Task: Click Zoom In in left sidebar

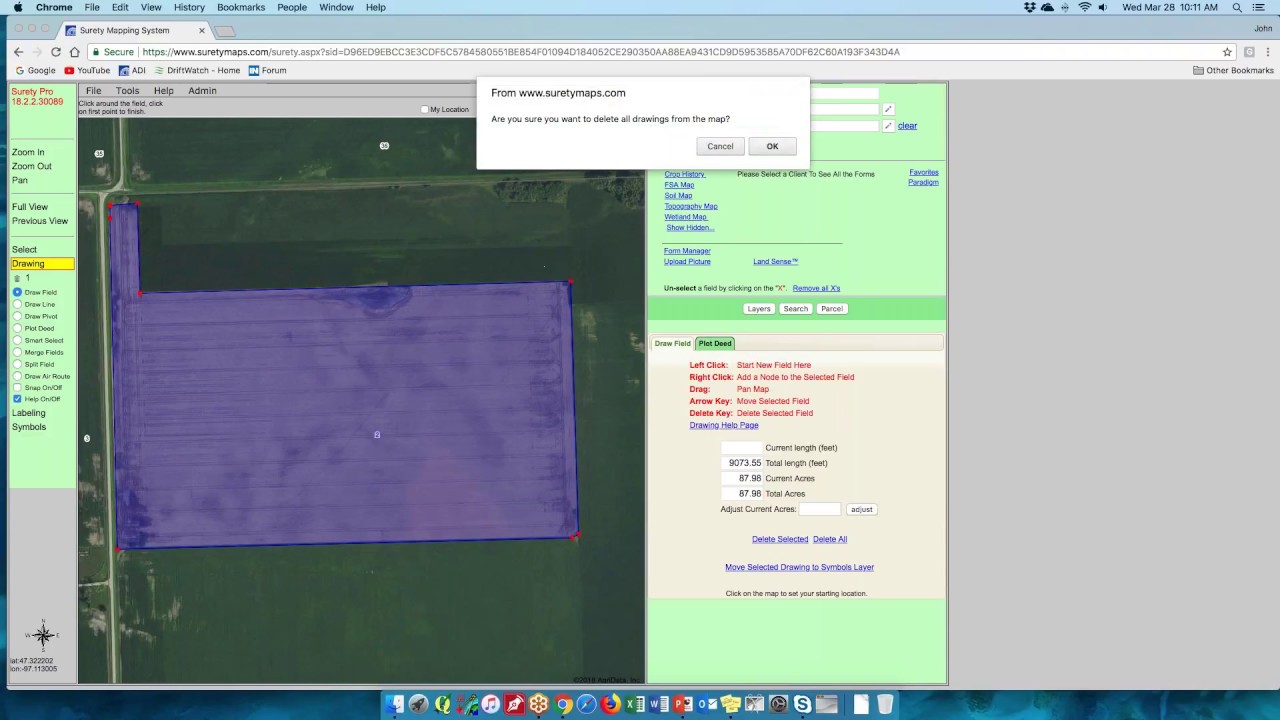Action: (x=28, y=152)
